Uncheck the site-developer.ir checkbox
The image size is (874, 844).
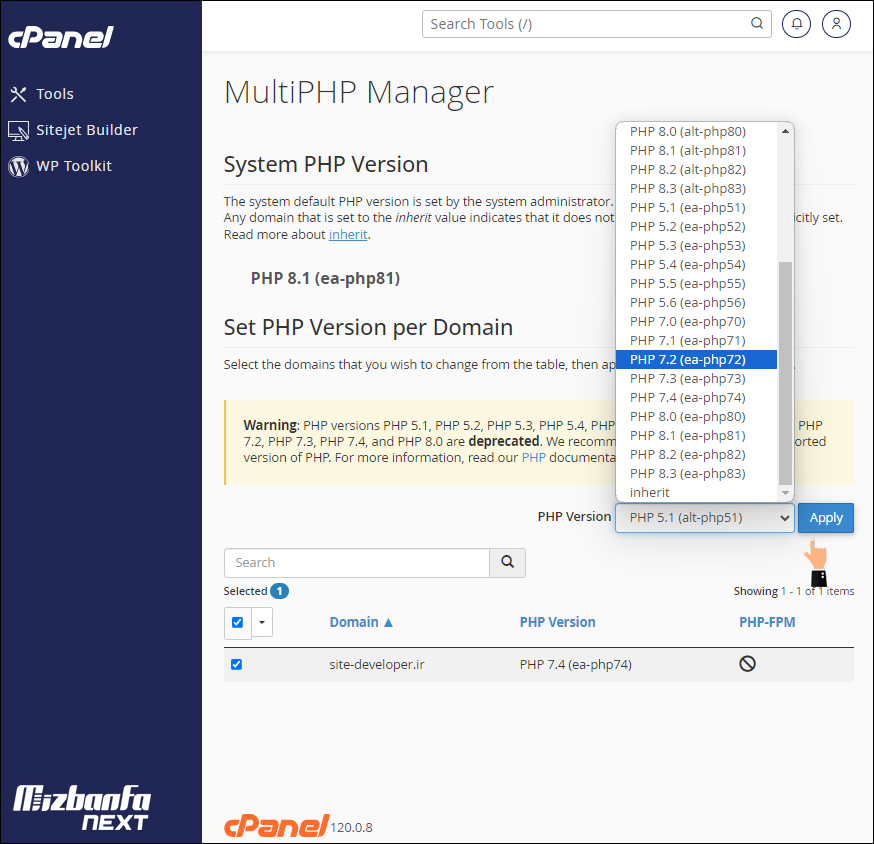[237, 664]
